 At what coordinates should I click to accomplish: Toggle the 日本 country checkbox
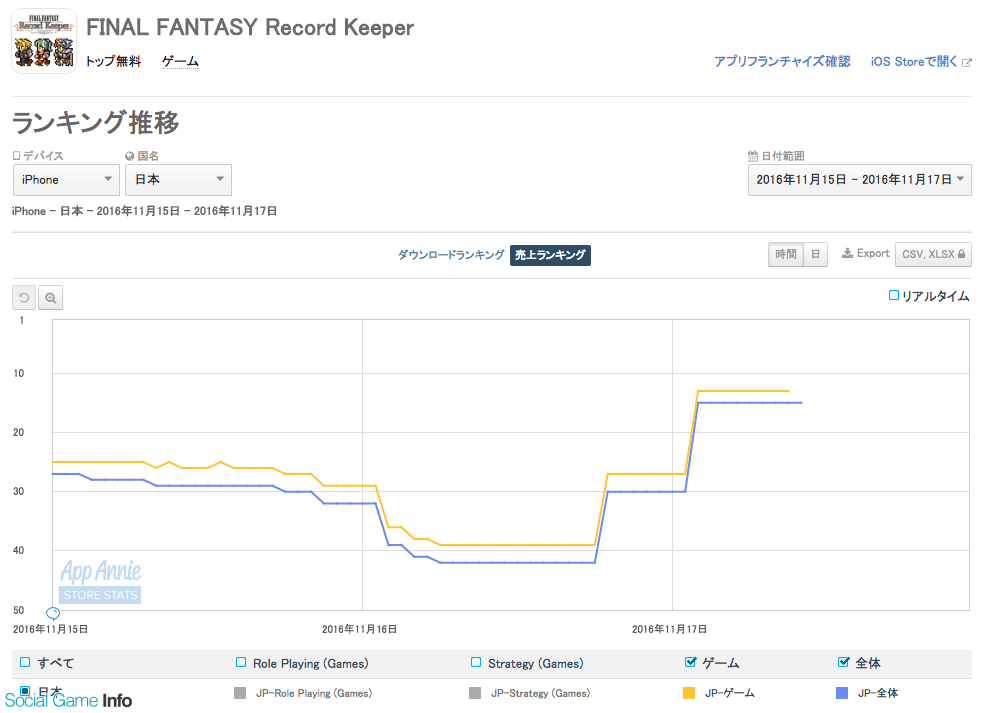point(25,691)
